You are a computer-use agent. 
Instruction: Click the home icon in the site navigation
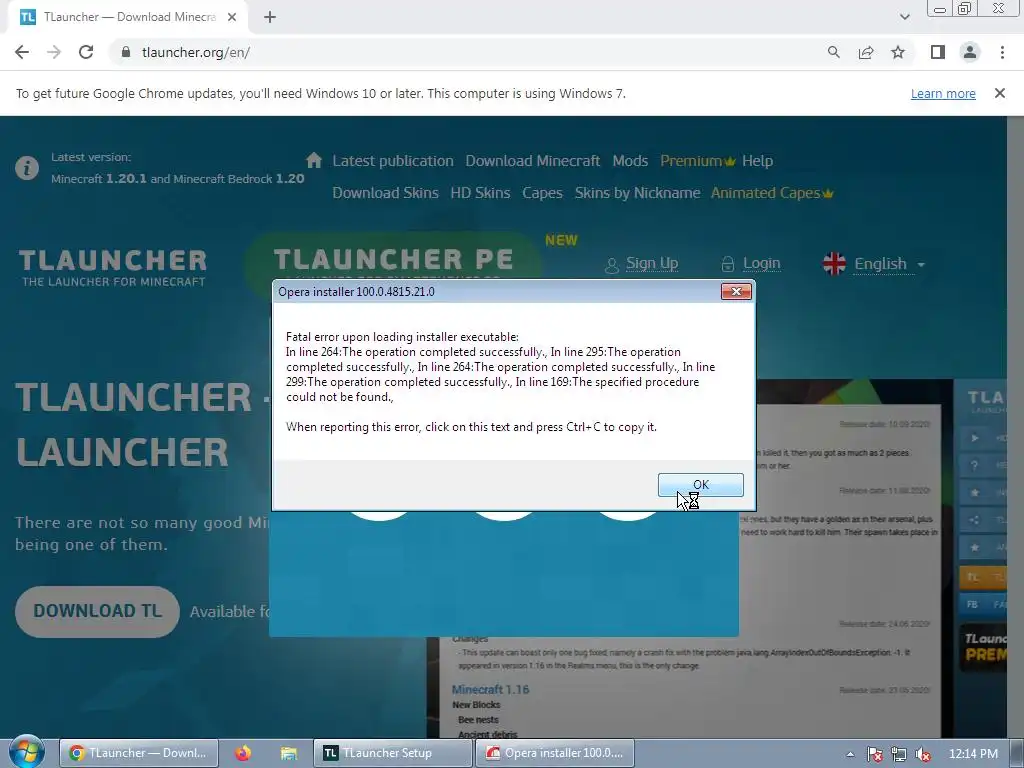tap(313, 160)
